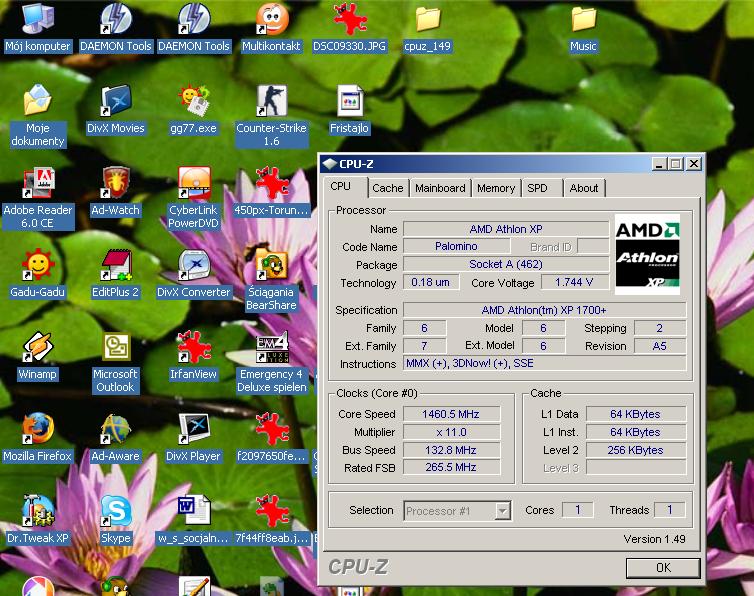The width and height of the screenshot is (754, 596).
Task: Click the Core Speed value field
Action: (450, 414)
